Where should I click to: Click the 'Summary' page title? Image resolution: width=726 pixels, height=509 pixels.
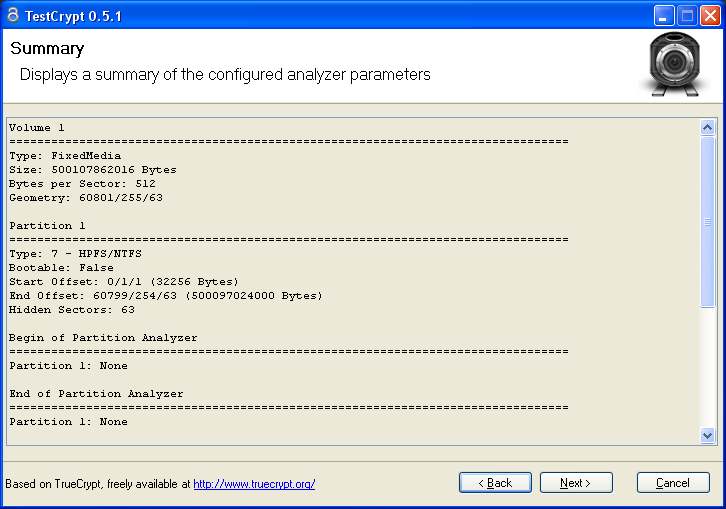(x=47, y=49)
